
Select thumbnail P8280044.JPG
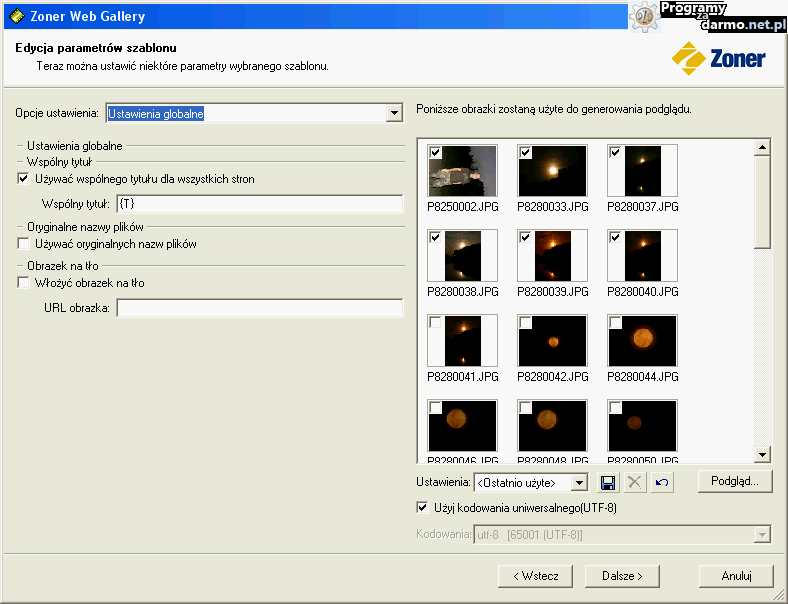[643, 341]
